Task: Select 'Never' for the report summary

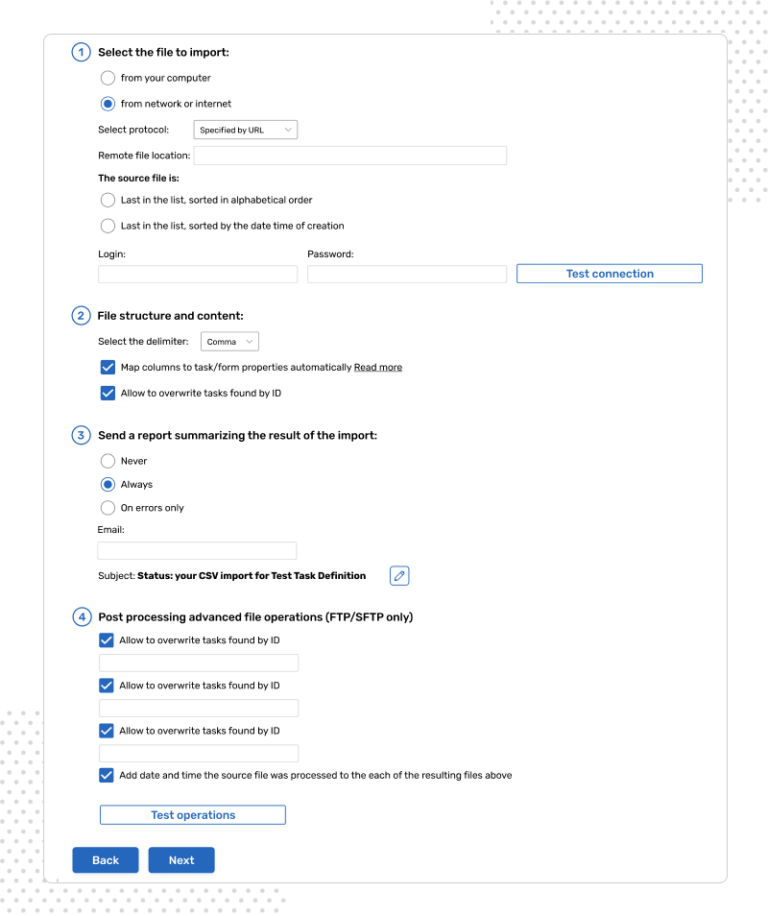Action: (107, 461)
